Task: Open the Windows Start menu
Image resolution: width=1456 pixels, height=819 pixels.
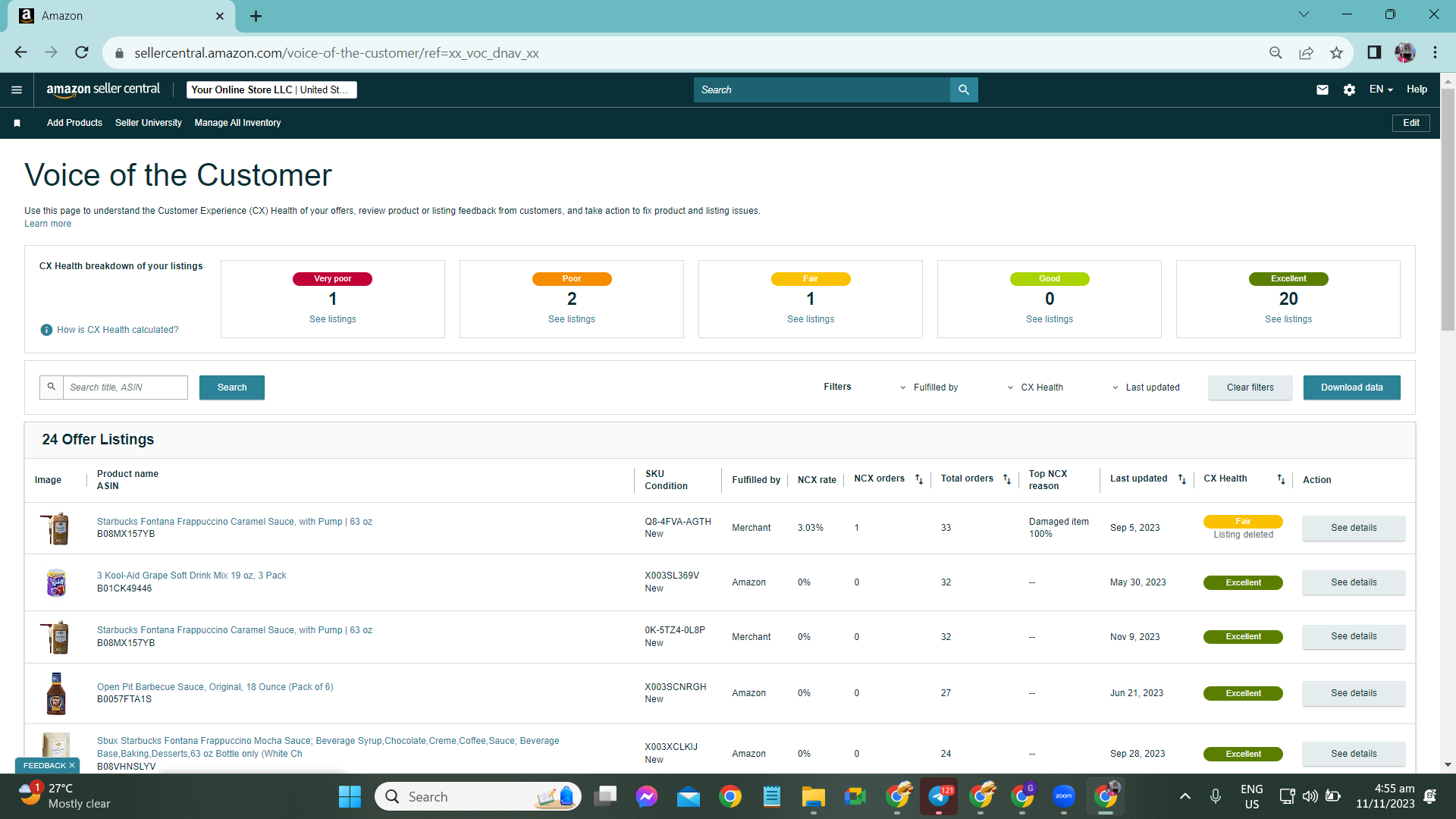Action: pos(350,796)
